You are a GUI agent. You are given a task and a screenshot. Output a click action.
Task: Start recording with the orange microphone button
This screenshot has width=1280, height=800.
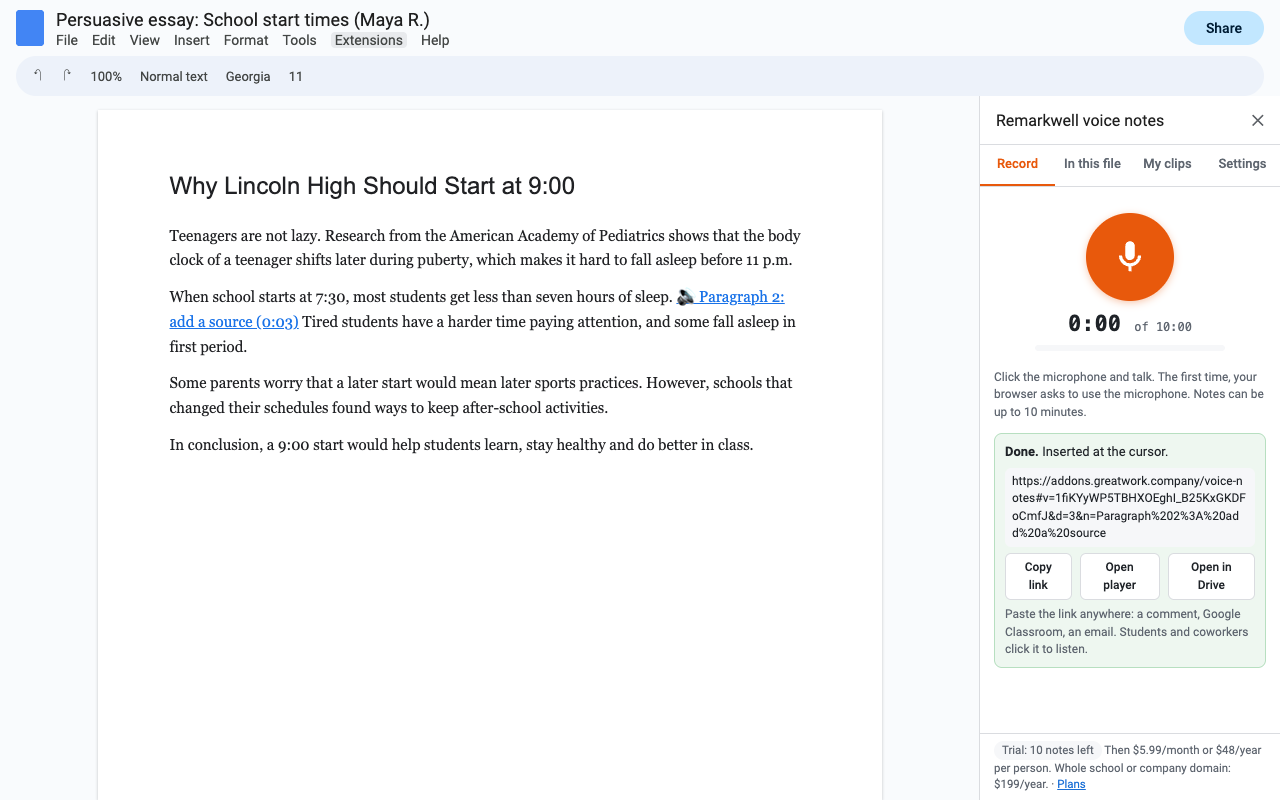pyautogui.click(x=1130, y=257)
